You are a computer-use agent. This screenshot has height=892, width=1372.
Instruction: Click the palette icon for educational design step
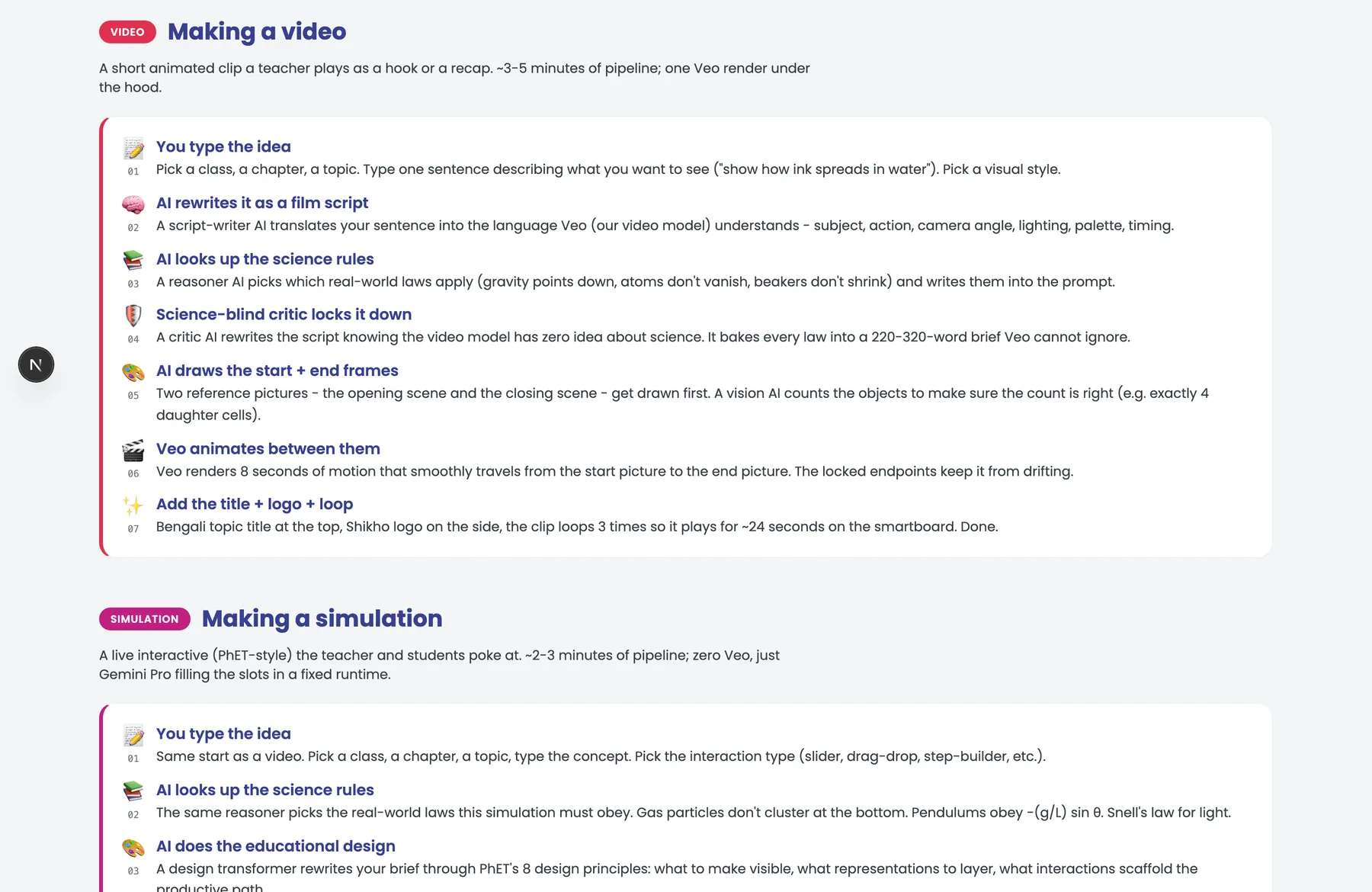pyautogui.click(x=133, y=848)
